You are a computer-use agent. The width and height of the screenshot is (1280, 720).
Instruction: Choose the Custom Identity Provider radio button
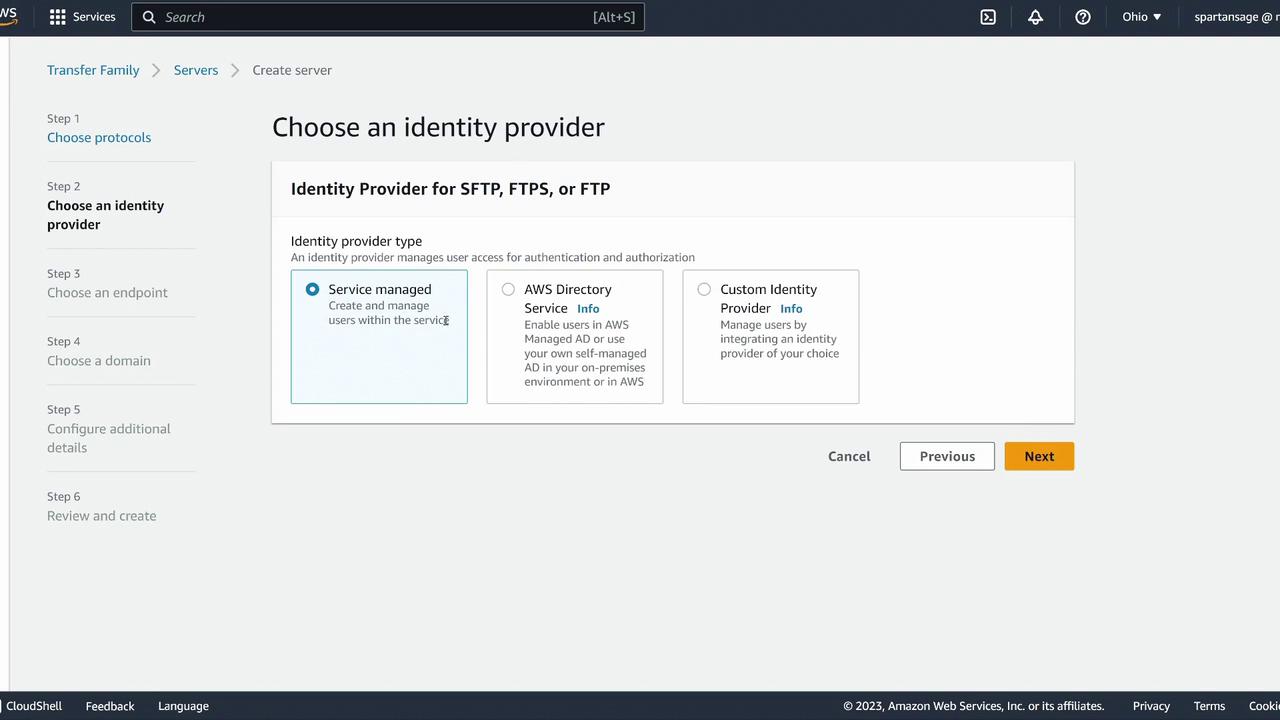click(x=705, y=289)
